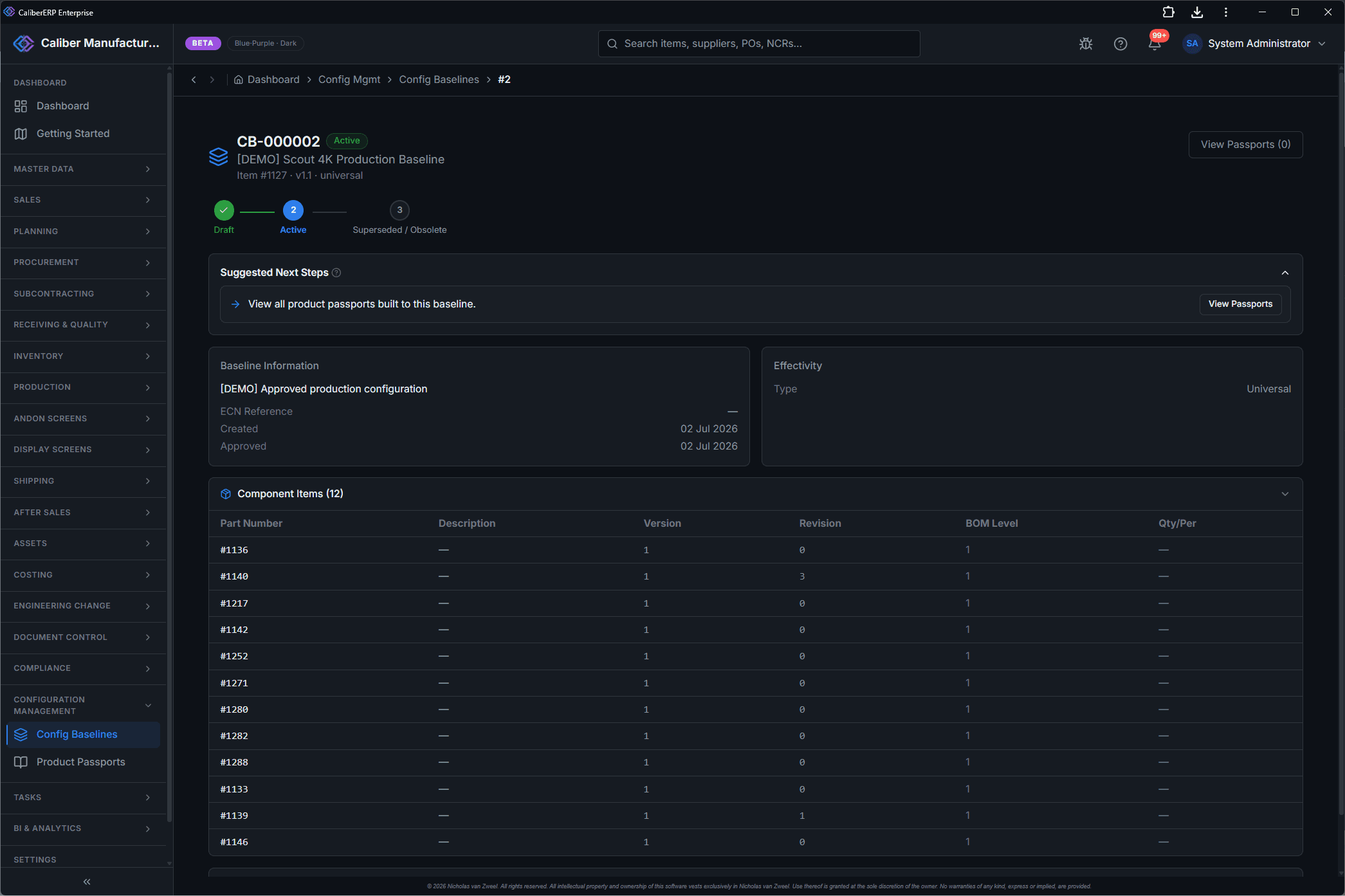Click the Config Baselines breadcrumb link
This screenshot has height=896, width=1345.
point(439,80)
